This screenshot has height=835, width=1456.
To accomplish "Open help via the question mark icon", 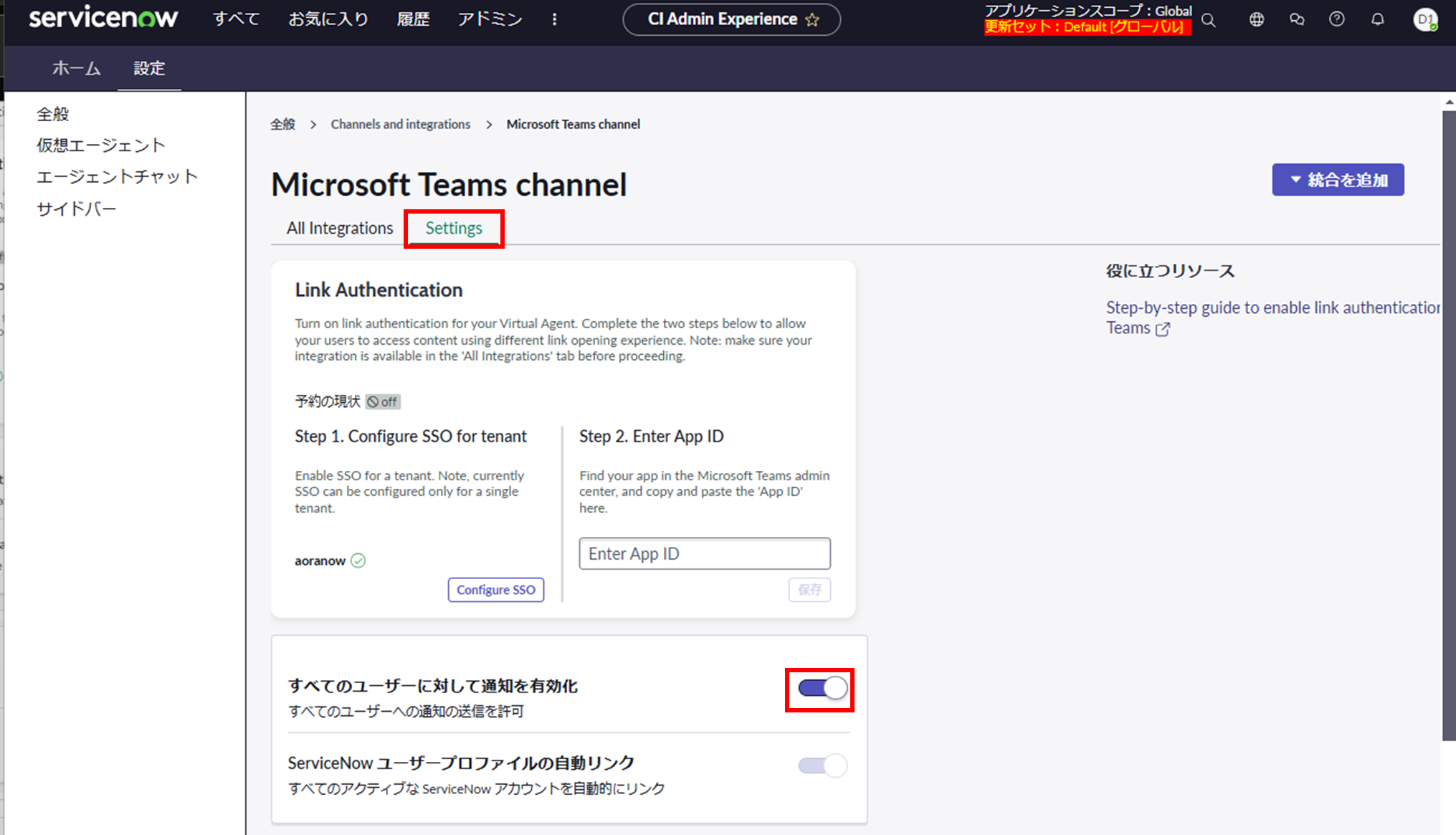I will [x=1337, y=19].
